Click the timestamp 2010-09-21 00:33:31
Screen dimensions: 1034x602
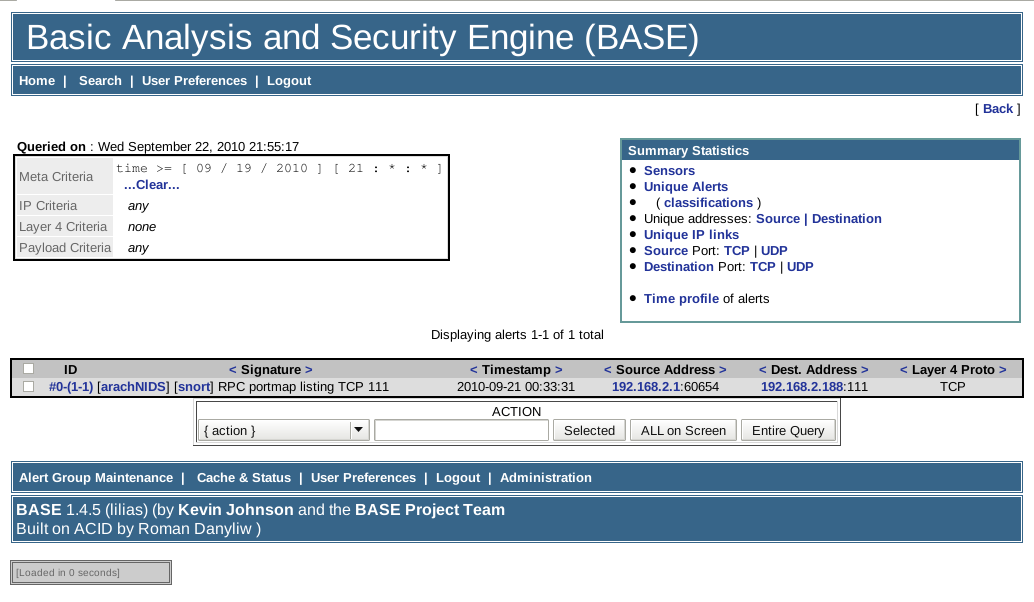[516, 387]
